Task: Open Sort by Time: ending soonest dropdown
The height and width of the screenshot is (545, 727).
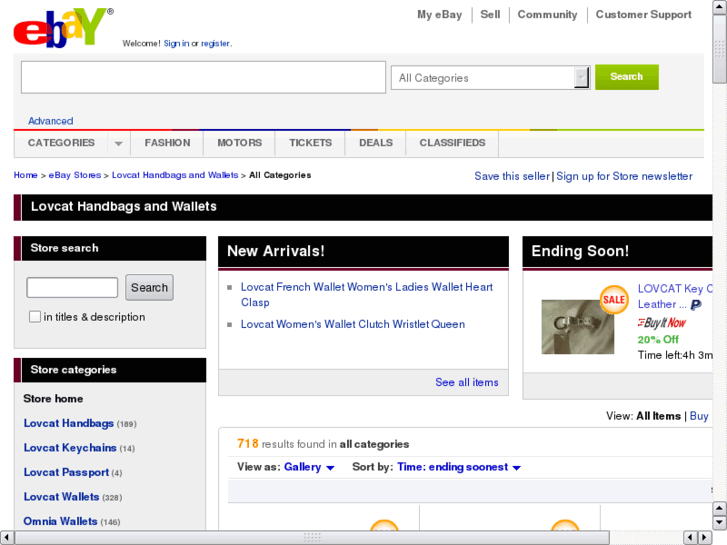Action: (459, 467)
